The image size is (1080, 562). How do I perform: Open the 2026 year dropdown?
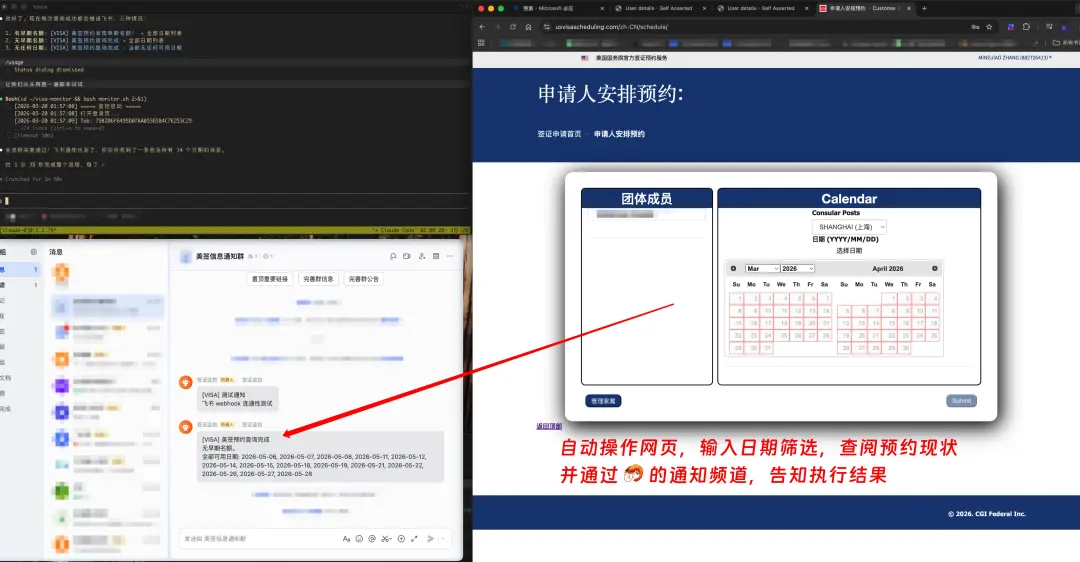point(798,269)
